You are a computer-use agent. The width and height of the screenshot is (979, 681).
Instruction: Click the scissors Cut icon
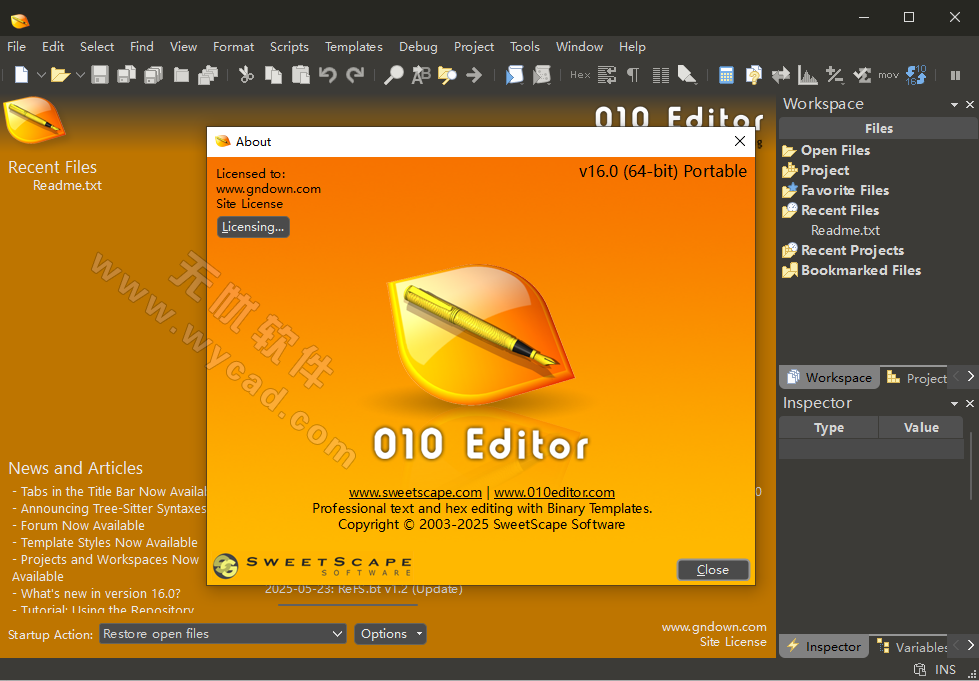click(x=246, y=74)
